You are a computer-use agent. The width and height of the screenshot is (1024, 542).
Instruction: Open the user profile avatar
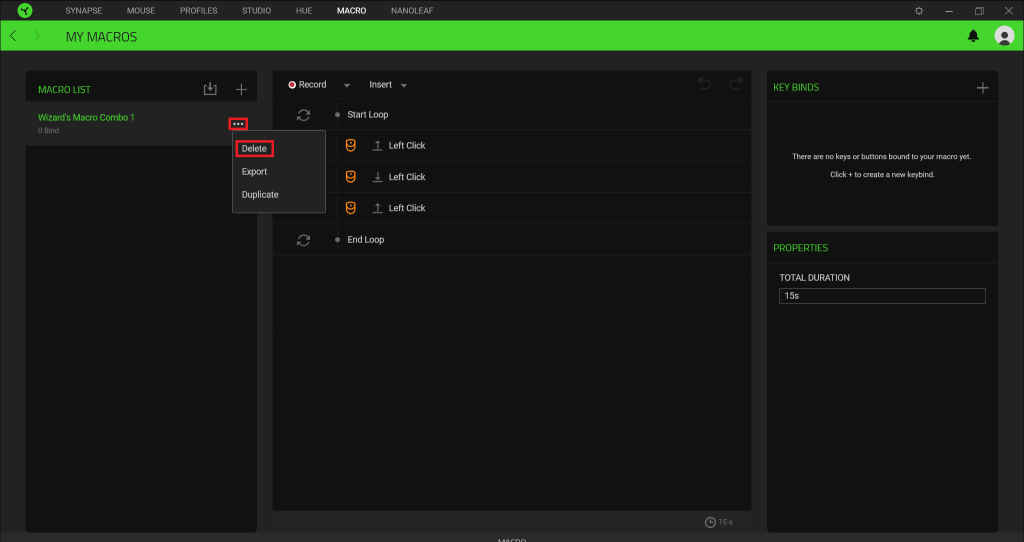pos(1004,36)
